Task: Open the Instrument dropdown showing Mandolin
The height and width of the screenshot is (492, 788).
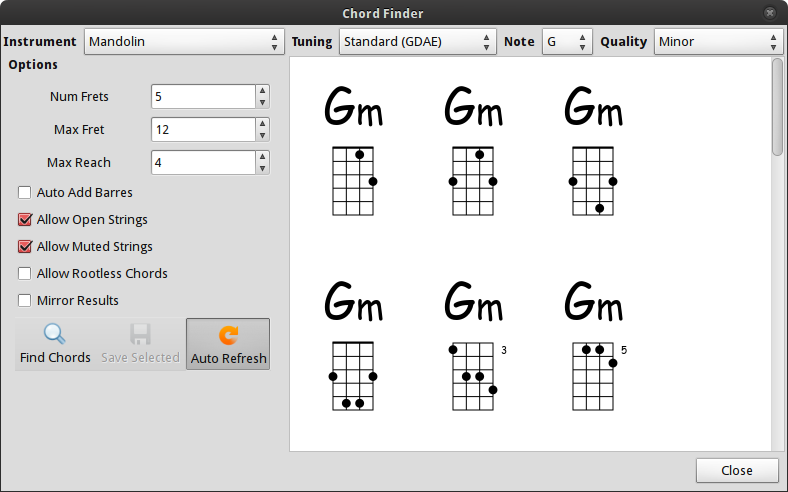Action: 183,42
